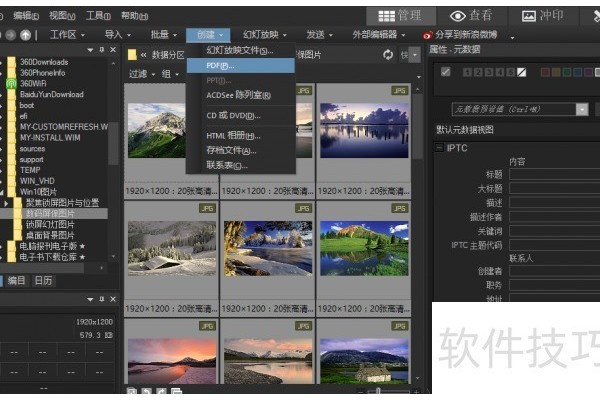This screenshot has height=400, width=600.
Task: Switch to the 冲印 mode
Action: tap(543, 16)
